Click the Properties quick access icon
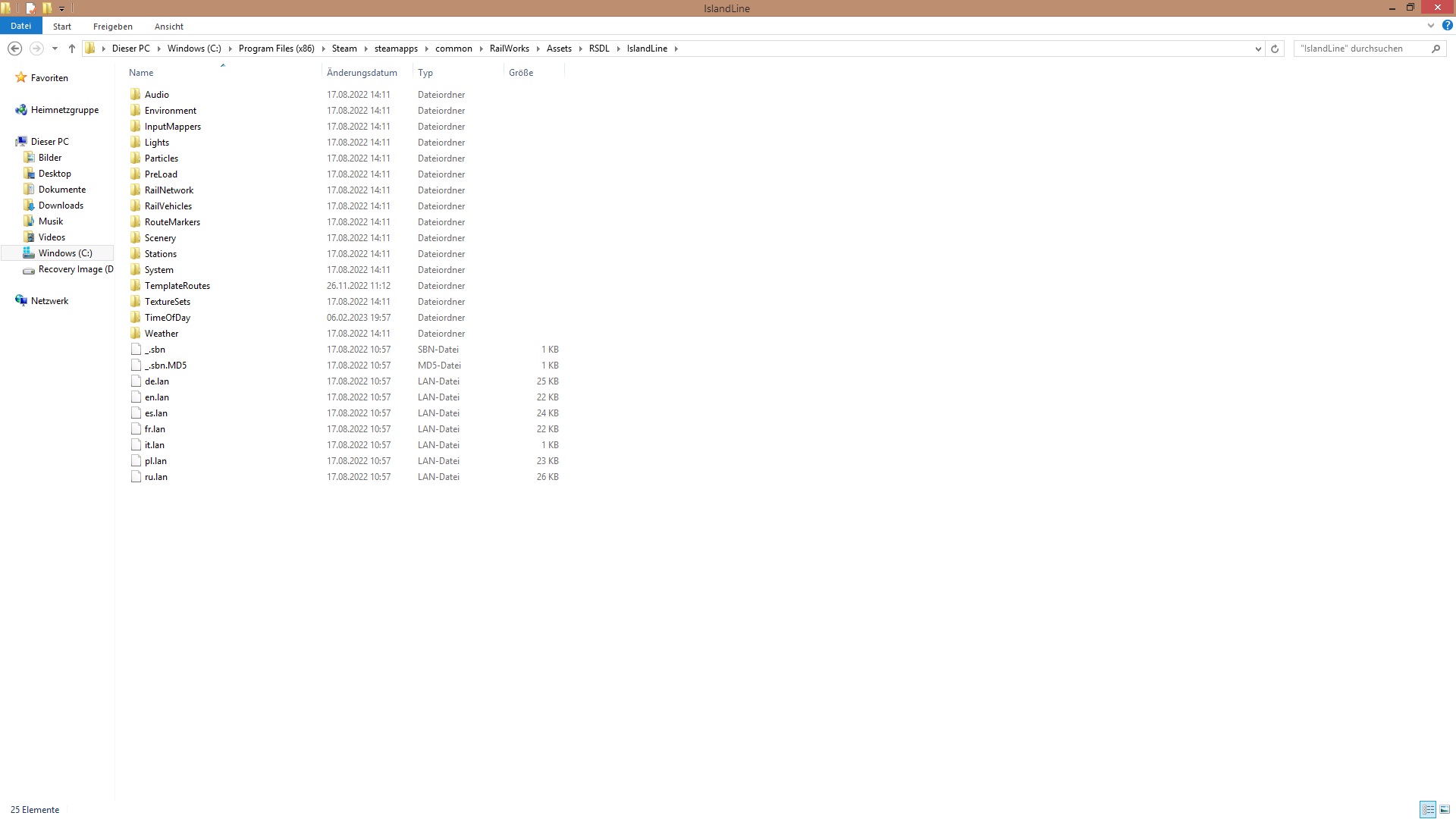1456x819 pixels. (30, 8)
